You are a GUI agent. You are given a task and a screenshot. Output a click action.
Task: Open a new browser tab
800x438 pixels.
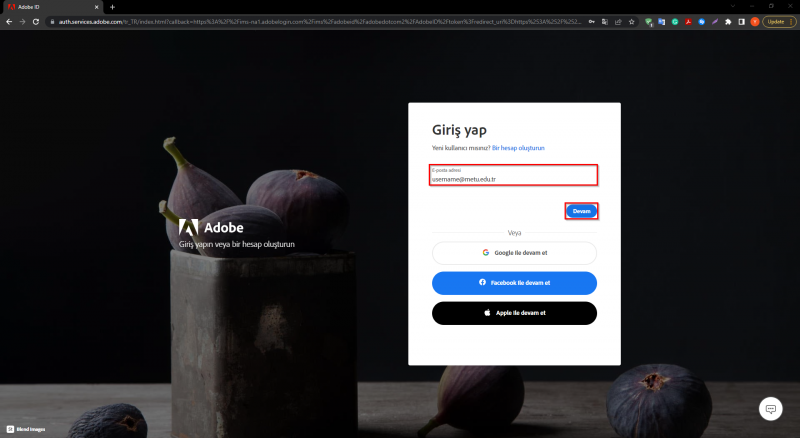pos(112,7)
